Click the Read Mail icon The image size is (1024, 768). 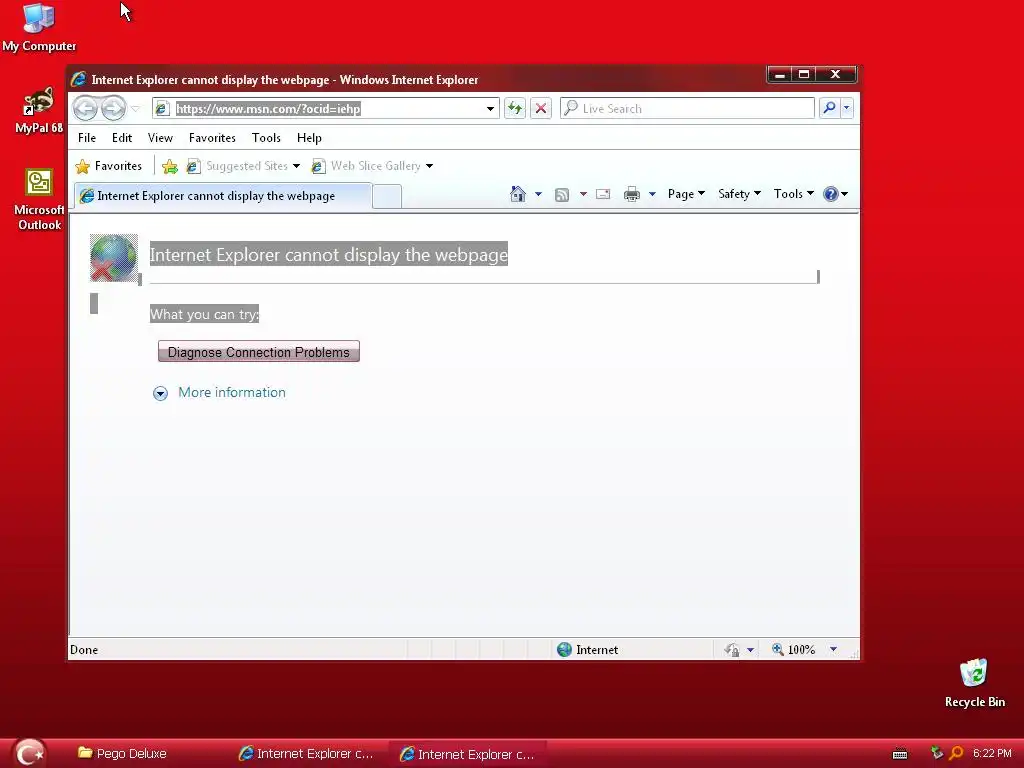pos(603,194)
